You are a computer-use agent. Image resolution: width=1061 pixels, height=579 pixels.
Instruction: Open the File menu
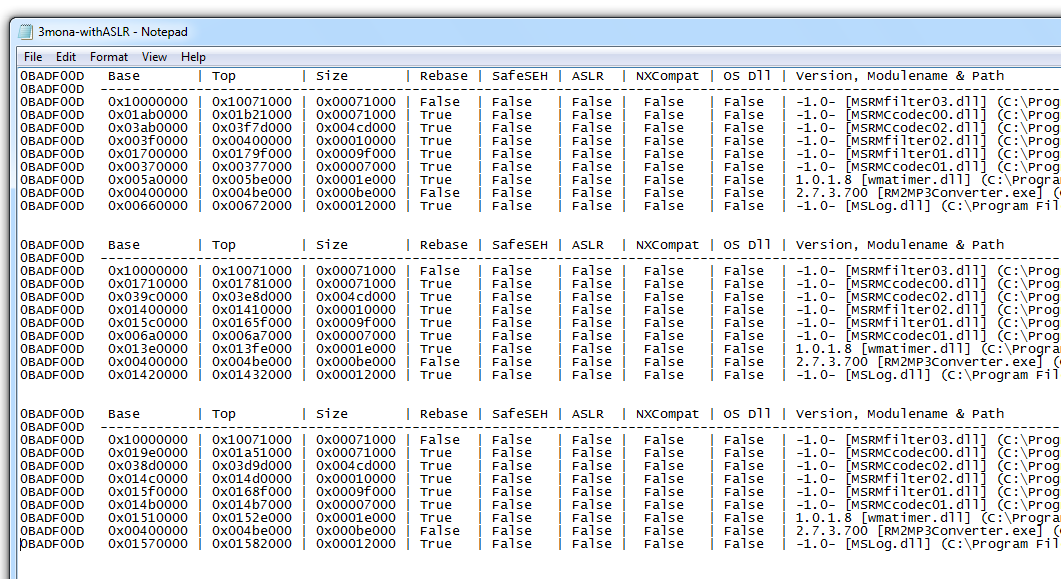tap(32, 57)
